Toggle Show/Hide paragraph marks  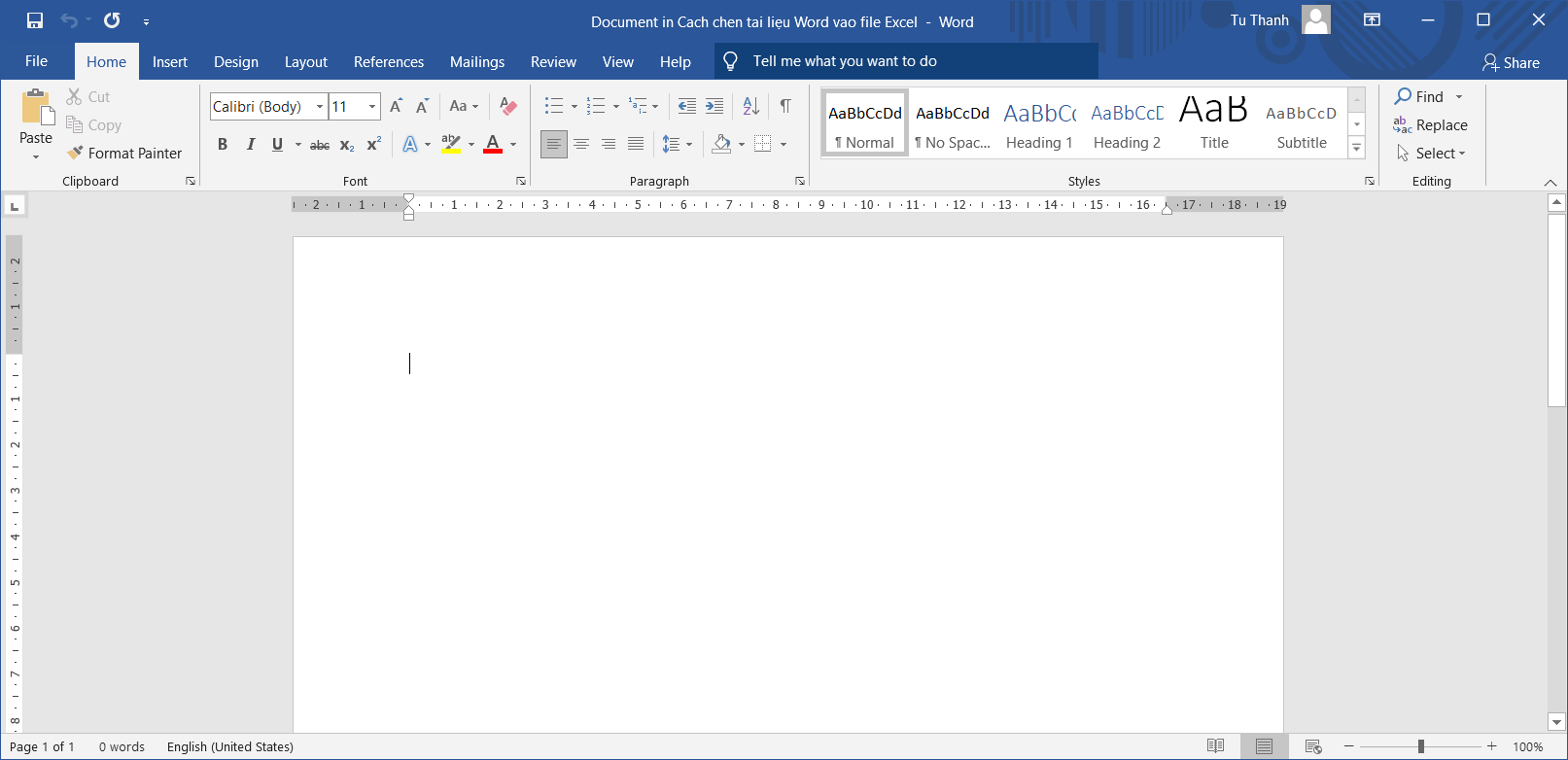(x=784, y=106)
